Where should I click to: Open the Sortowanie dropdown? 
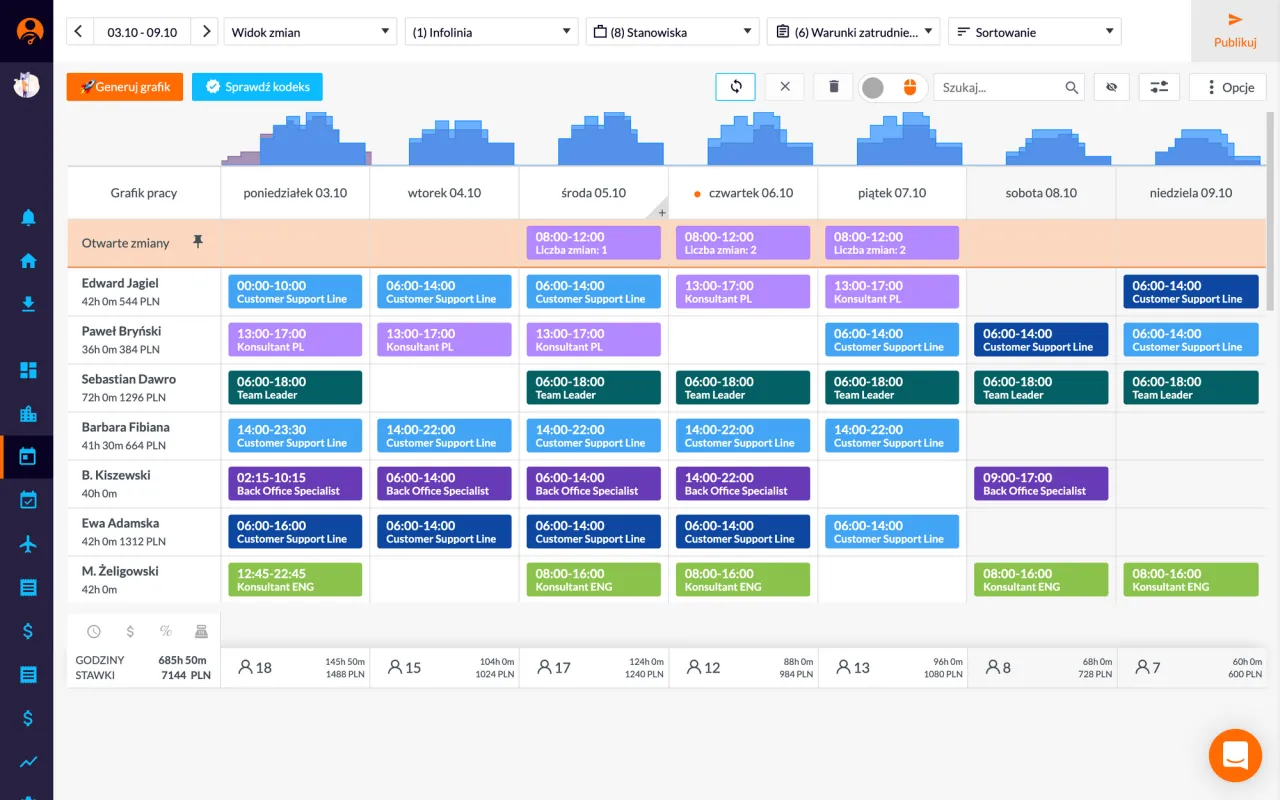(x=1034, y=32)
